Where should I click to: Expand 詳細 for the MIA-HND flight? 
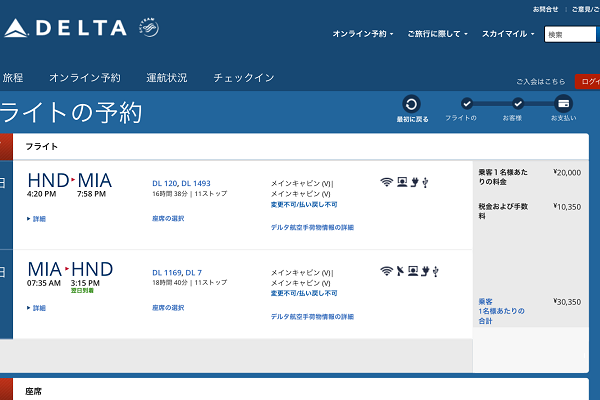[x=36, y=308]
